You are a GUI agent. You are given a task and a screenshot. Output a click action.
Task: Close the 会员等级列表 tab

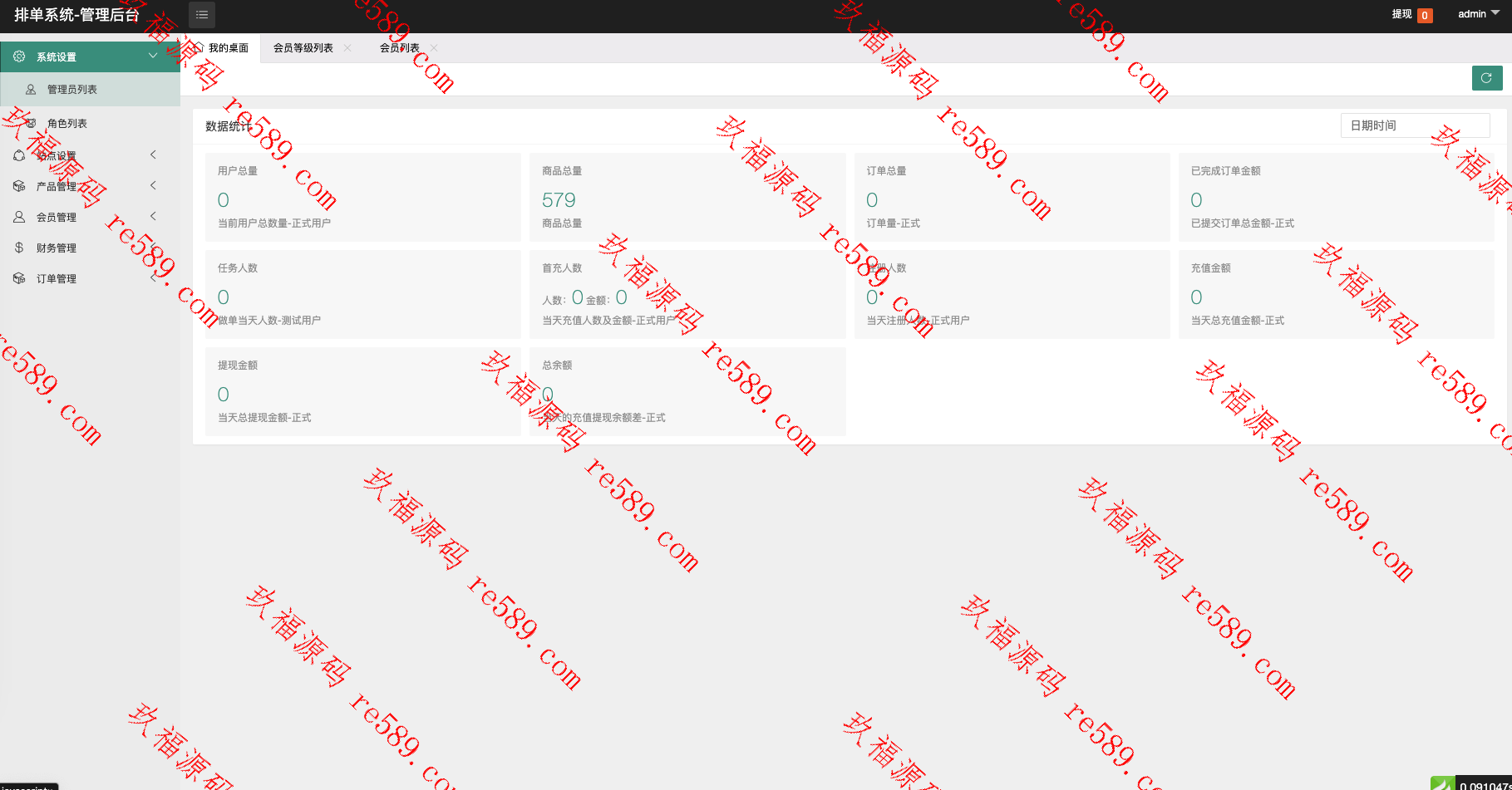[x=347, y=47]
